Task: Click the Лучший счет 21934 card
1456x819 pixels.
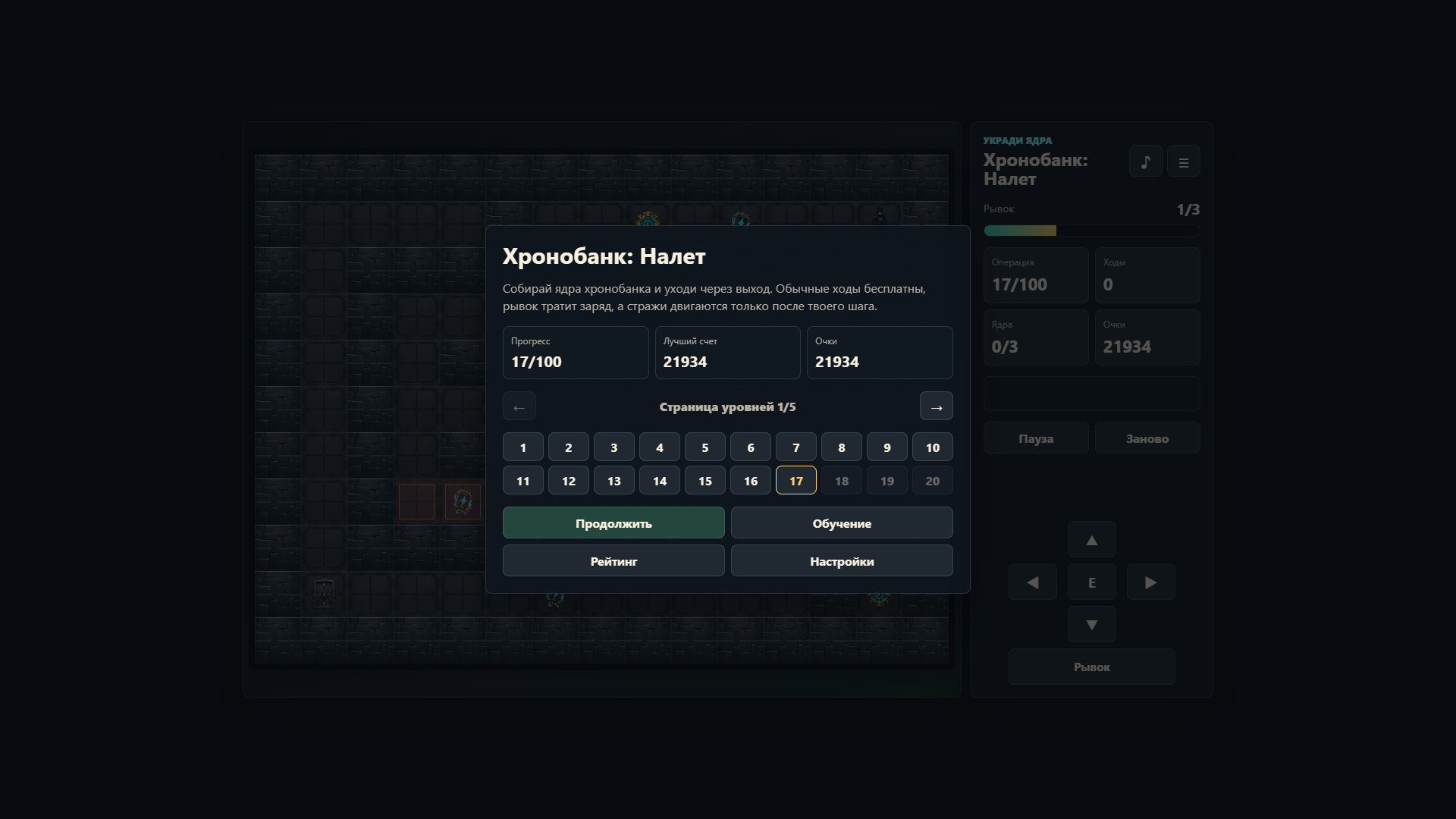Action: point(727,353)
